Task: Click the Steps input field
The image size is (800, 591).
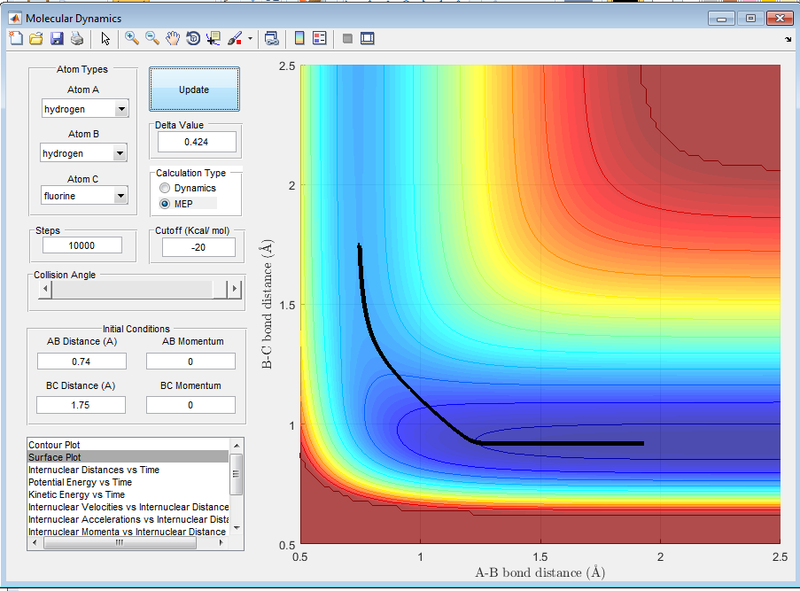Action: 82,245
